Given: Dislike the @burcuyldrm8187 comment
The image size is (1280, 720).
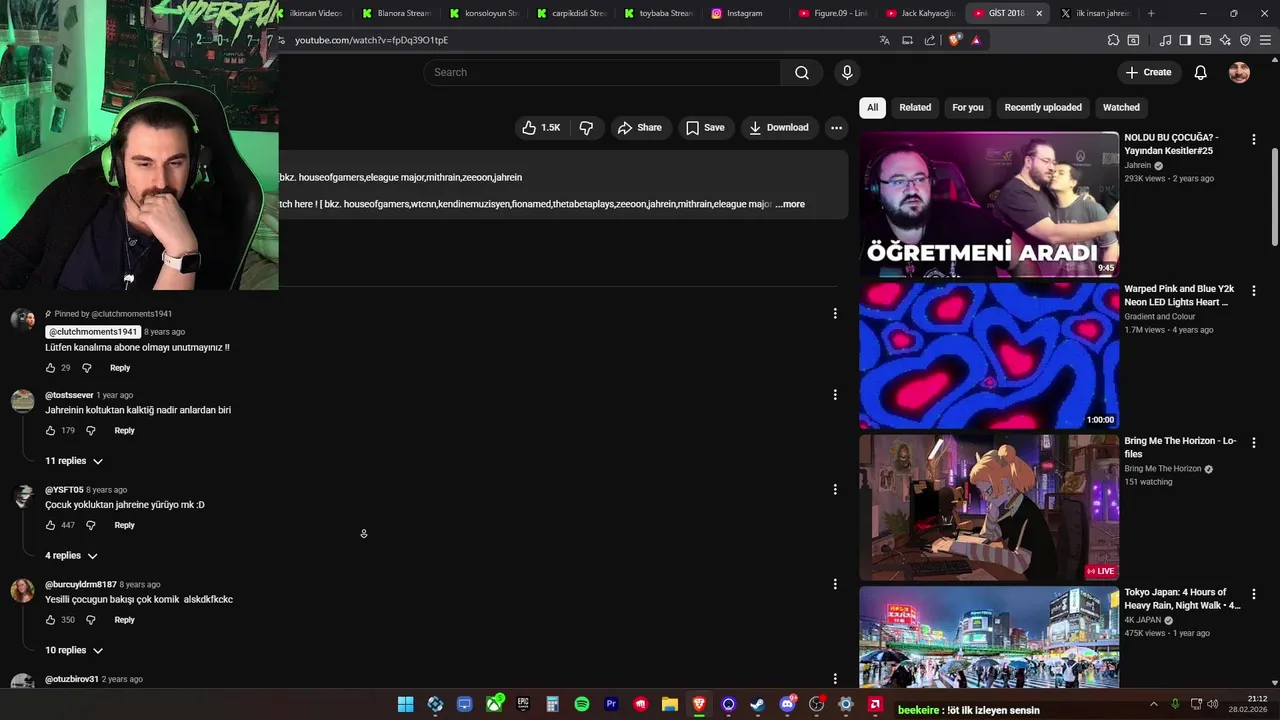Looking at the screenshot, I should (90, 620).
